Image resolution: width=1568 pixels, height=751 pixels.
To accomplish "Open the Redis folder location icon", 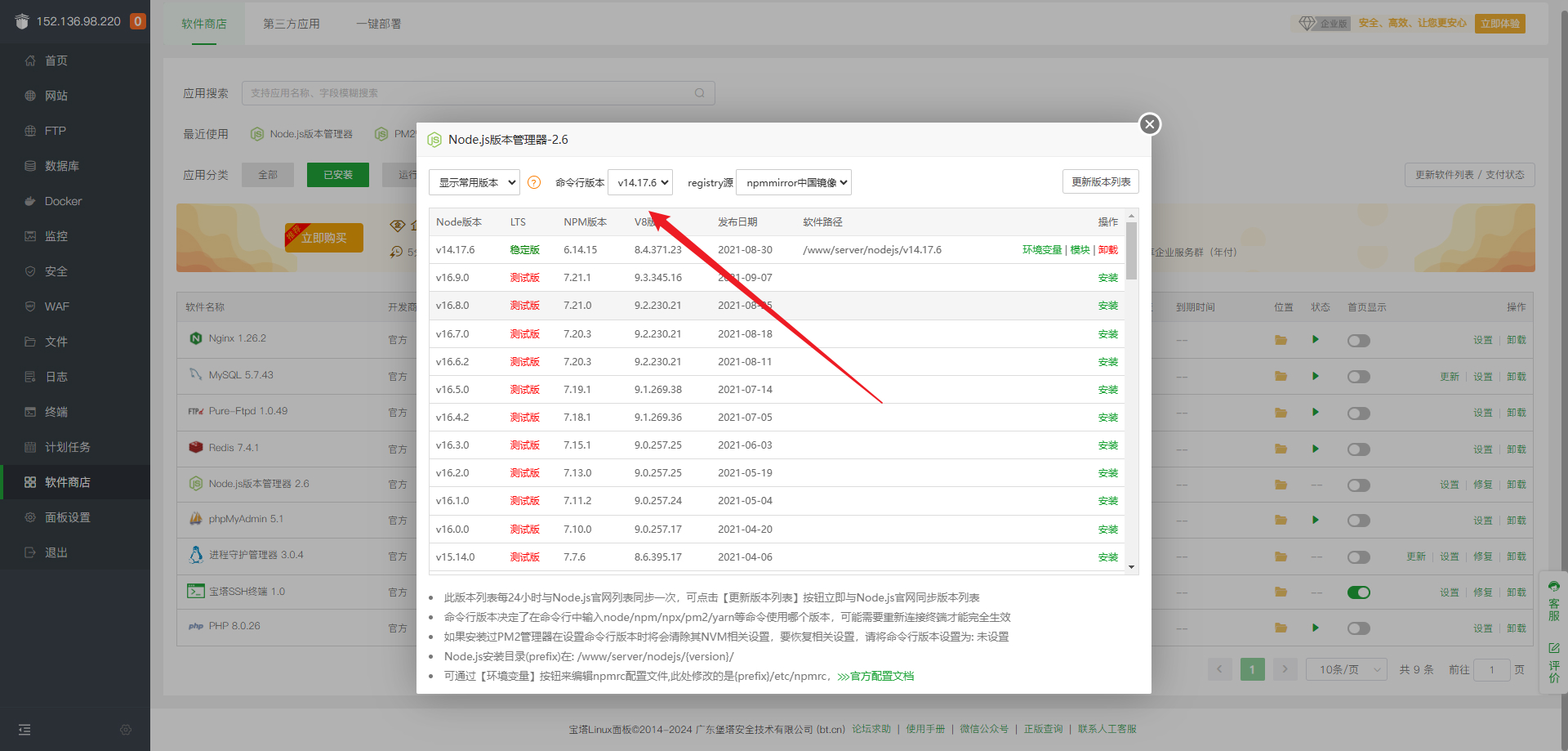I will tap(1281, 449).
